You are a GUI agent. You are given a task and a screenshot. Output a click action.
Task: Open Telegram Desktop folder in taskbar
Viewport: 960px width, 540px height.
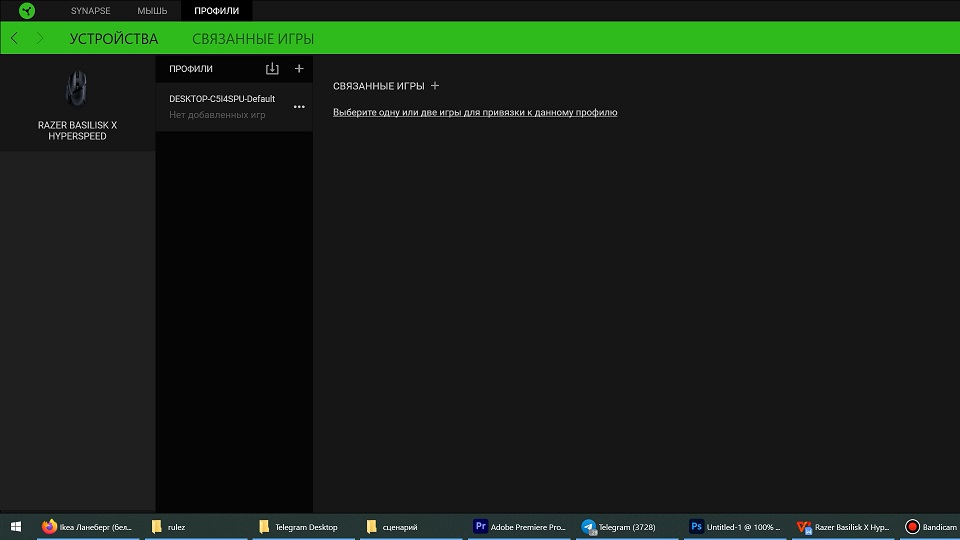click(x=304, y=527)
